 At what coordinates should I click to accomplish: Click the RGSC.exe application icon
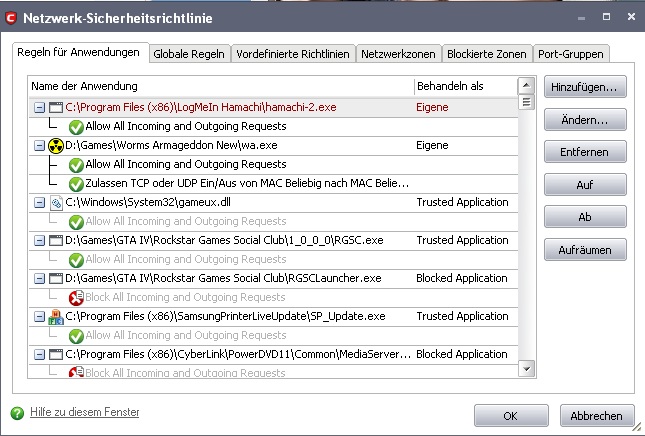pos(56,241)
